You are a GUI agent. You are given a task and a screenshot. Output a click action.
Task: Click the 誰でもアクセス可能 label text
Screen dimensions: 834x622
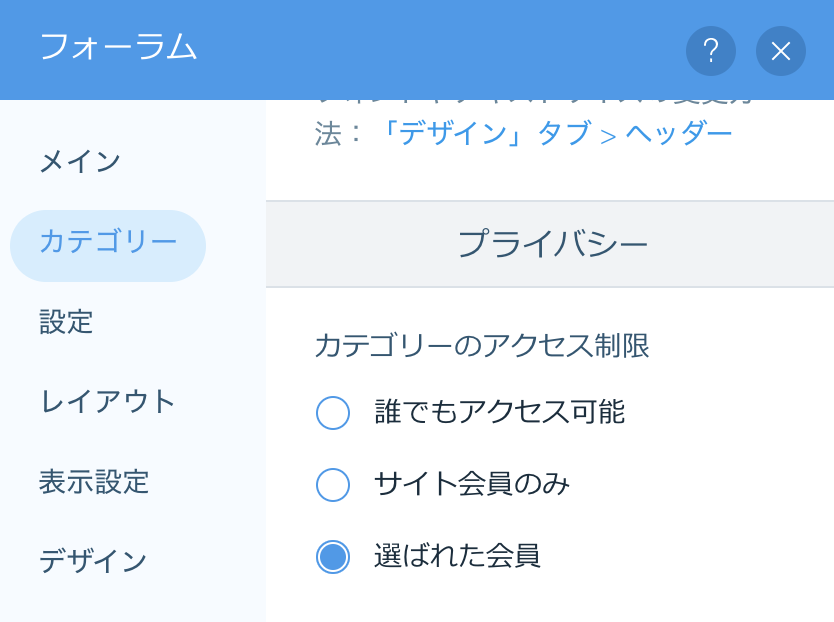coord(499,412)
